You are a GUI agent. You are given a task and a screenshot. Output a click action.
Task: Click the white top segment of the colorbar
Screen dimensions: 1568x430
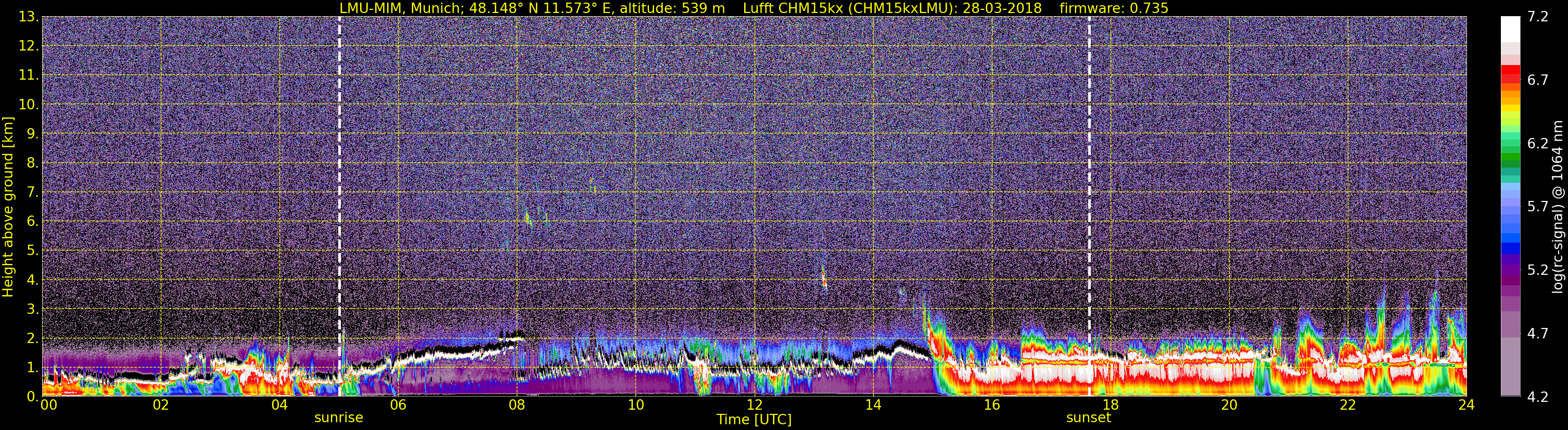point(1510,29)
